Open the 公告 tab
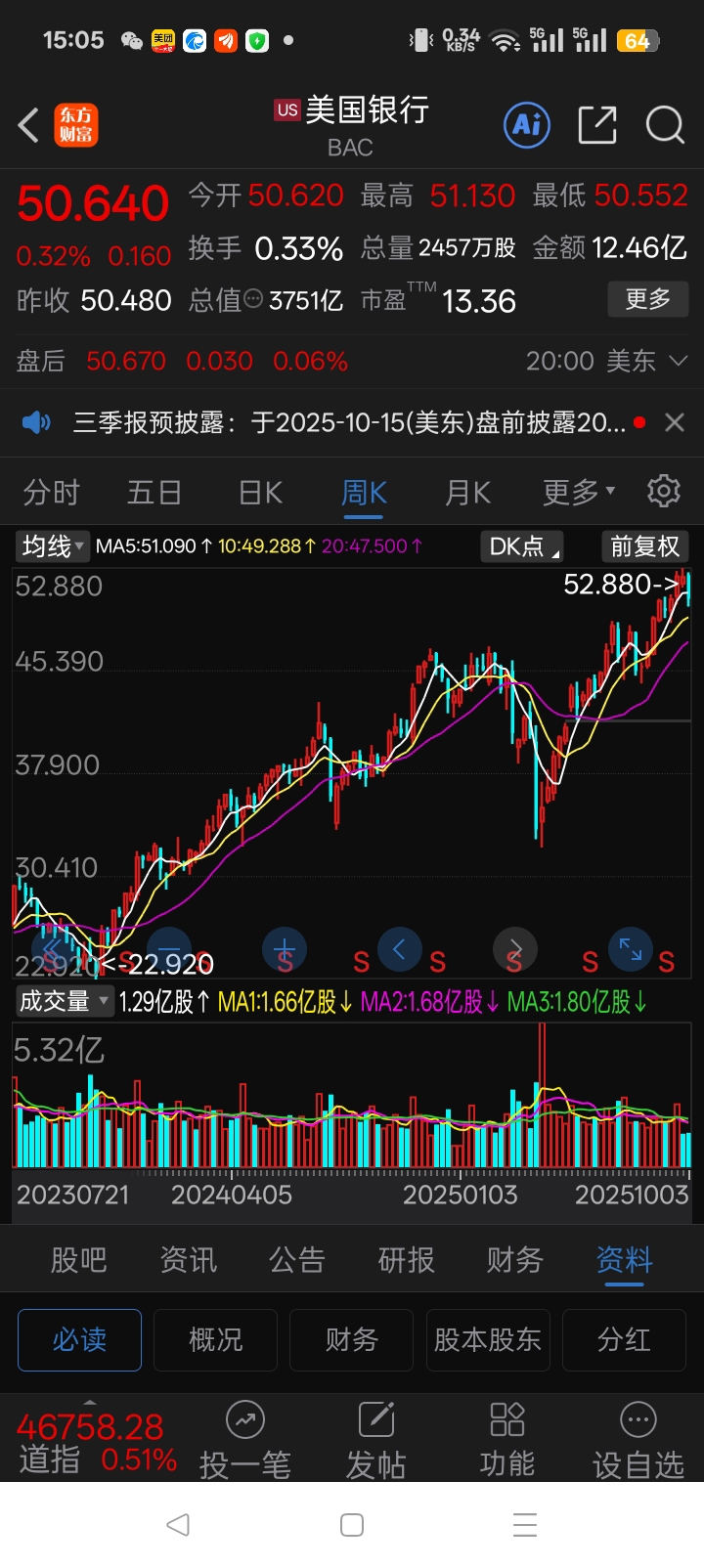This screenshot has height=1568, width=704. pos(297,1260)
